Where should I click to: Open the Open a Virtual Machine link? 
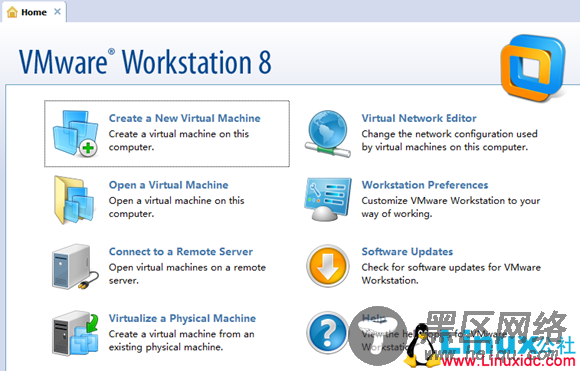click(x=168, y=185)
